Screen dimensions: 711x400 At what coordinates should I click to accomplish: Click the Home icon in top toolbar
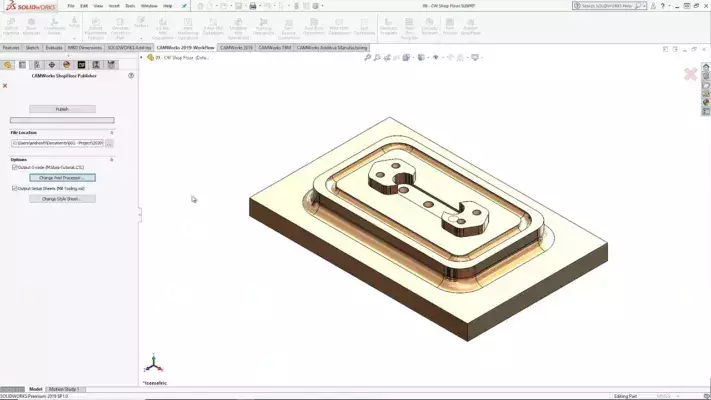tap(200, 6)
